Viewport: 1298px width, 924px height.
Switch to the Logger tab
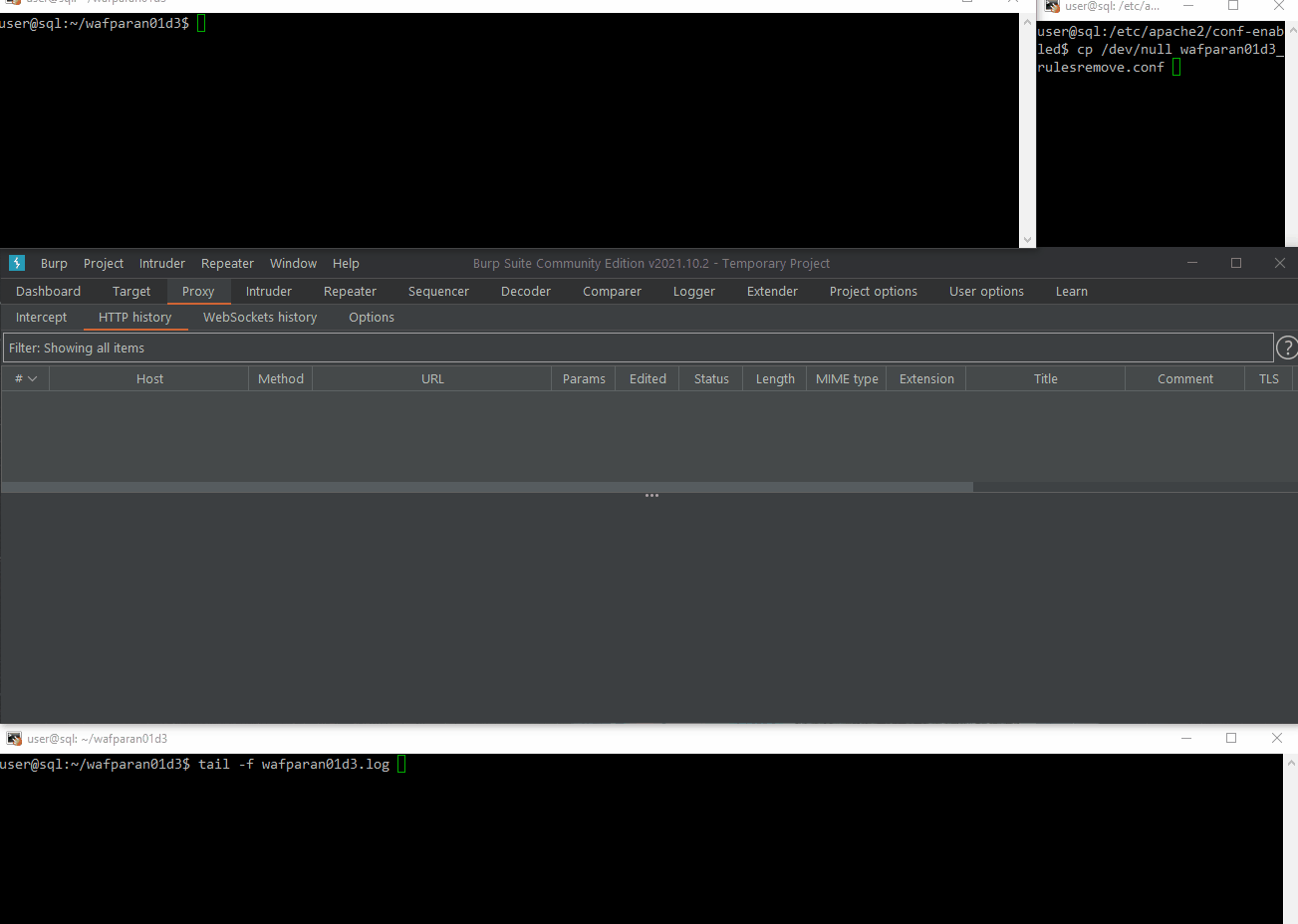pyautogui.click(x=694, y=292)
